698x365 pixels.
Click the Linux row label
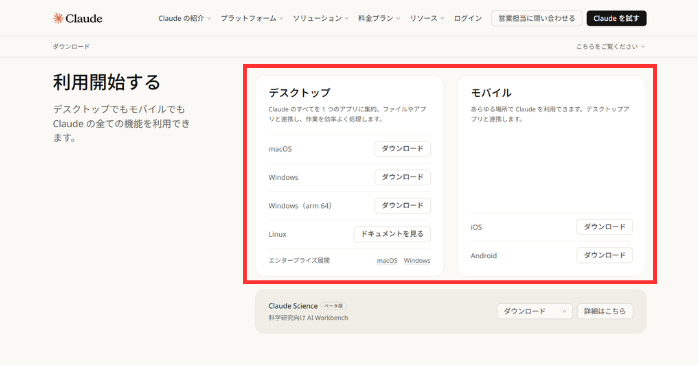click(277, 234)
